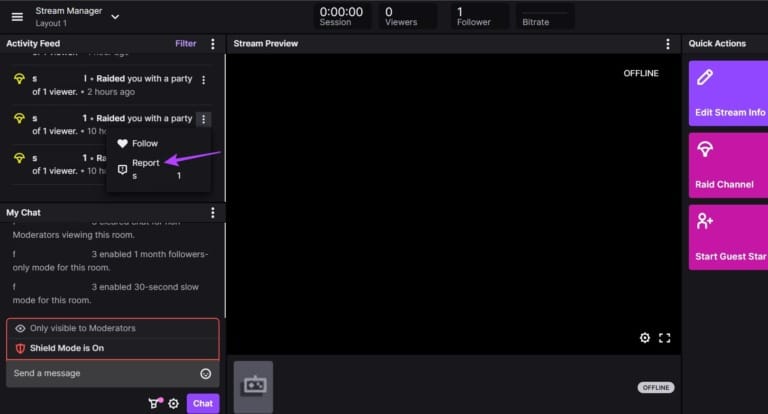The image size is (768, 414).
Task: Click the Edit Stream Info quick action
Action: (728, 93)
